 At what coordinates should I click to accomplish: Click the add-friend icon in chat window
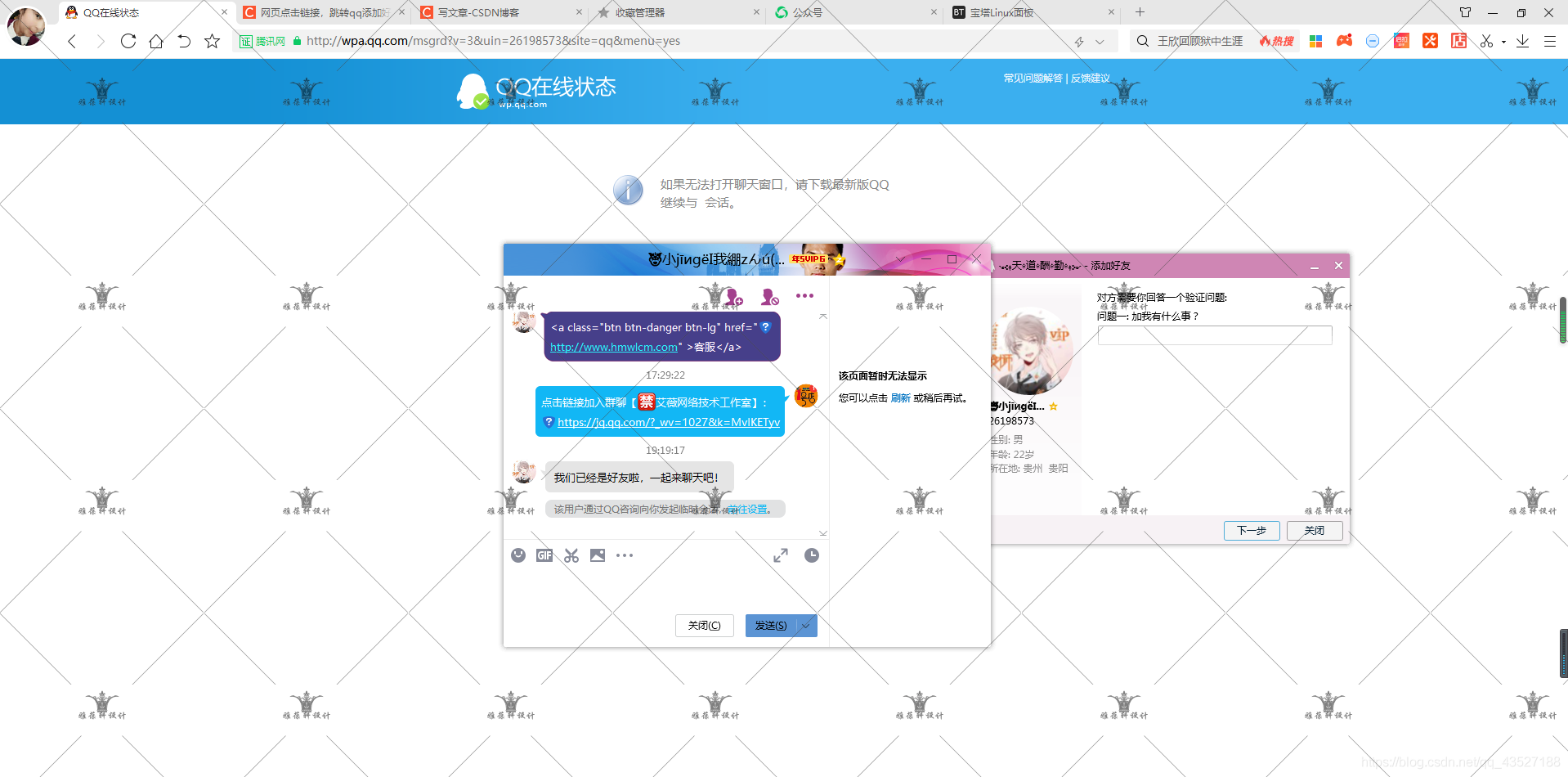(733, 296)
